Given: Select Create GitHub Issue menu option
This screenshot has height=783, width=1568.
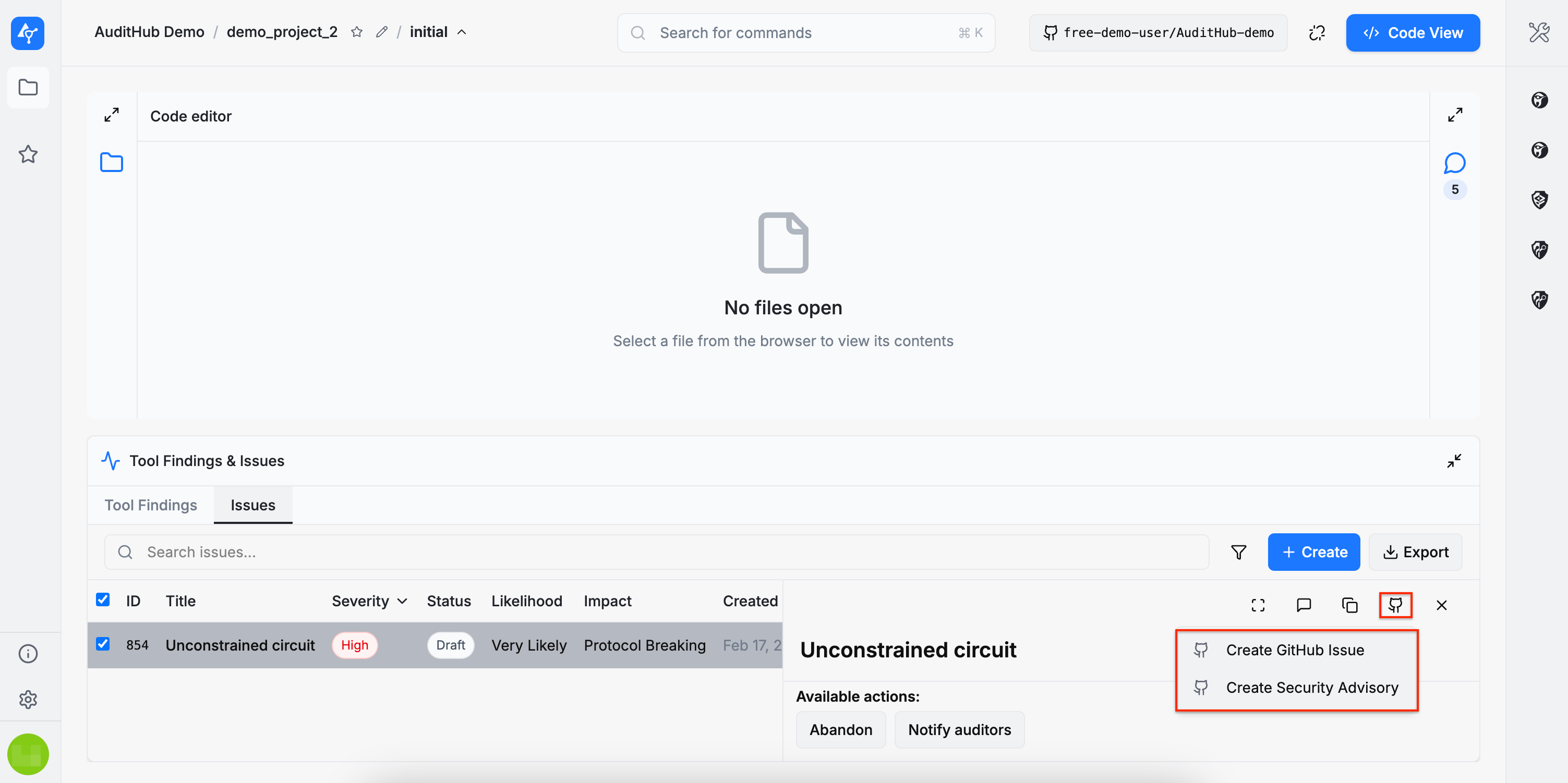Looking at the screenshot, I should (x=1295, y=650).
